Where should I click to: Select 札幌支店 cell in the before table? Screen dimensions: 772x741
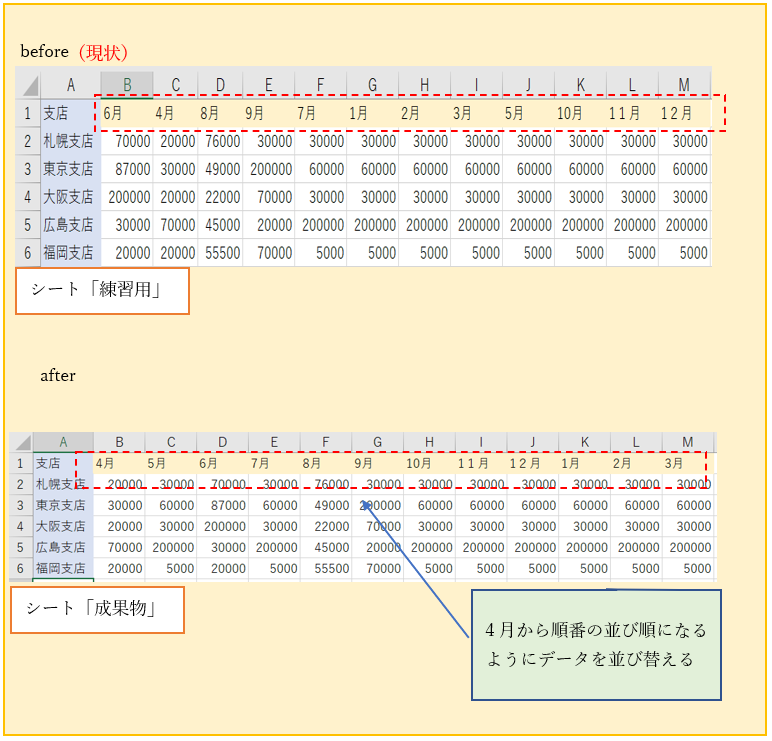click(x=70, y=141)
